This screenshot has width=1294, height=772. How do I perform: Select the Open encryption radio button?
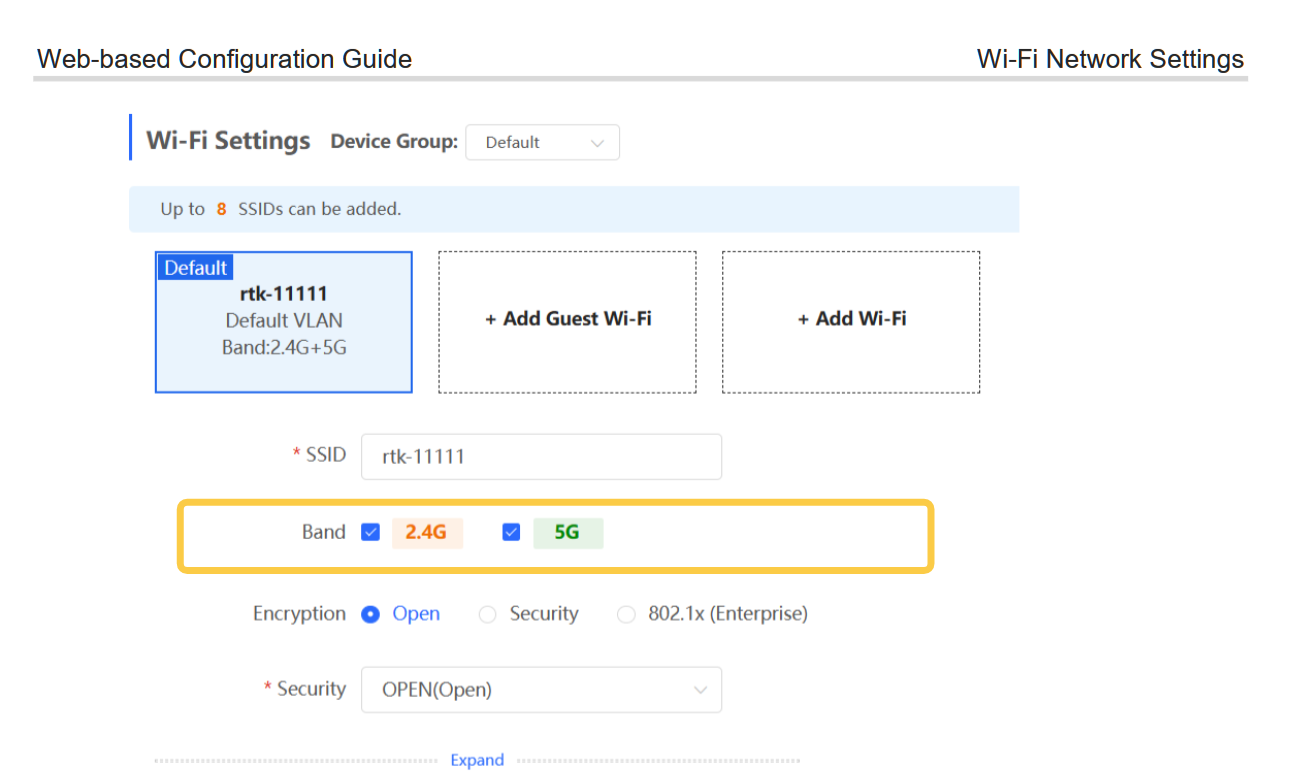pos(371,614)
